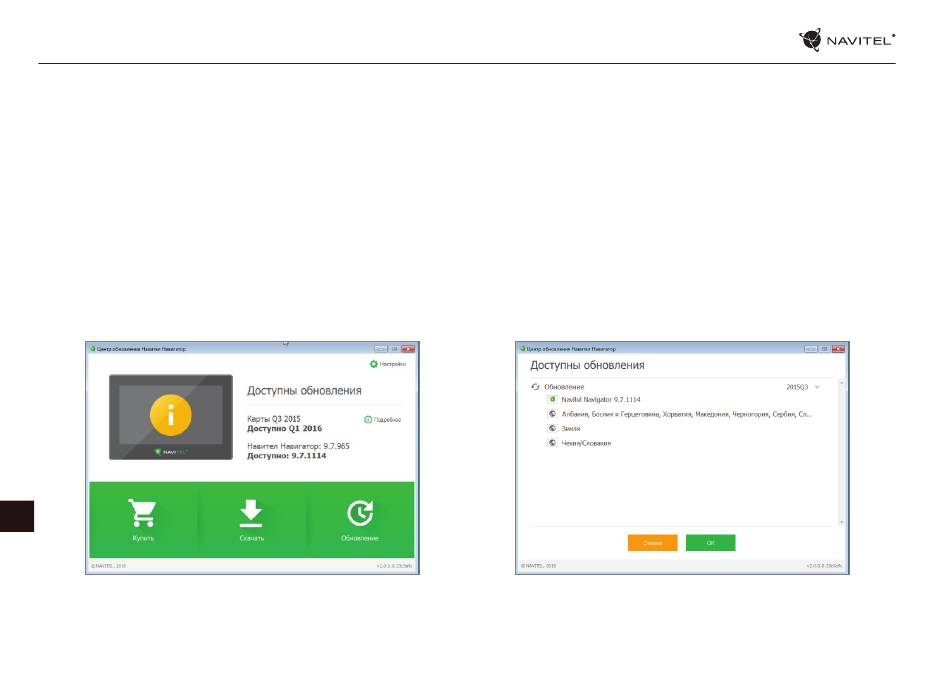Click the NAVITEL logo at the page top
Screen dimensions: 950x673
point(847,40)
